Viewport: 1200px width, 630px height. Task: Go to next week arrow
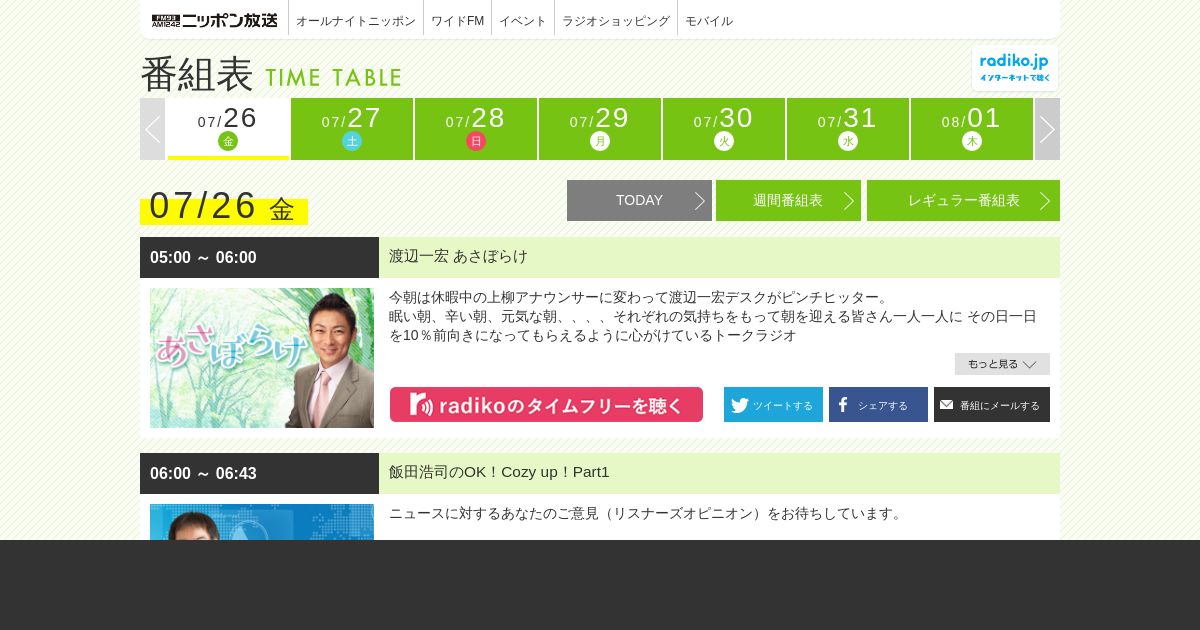coord(1047,129)
